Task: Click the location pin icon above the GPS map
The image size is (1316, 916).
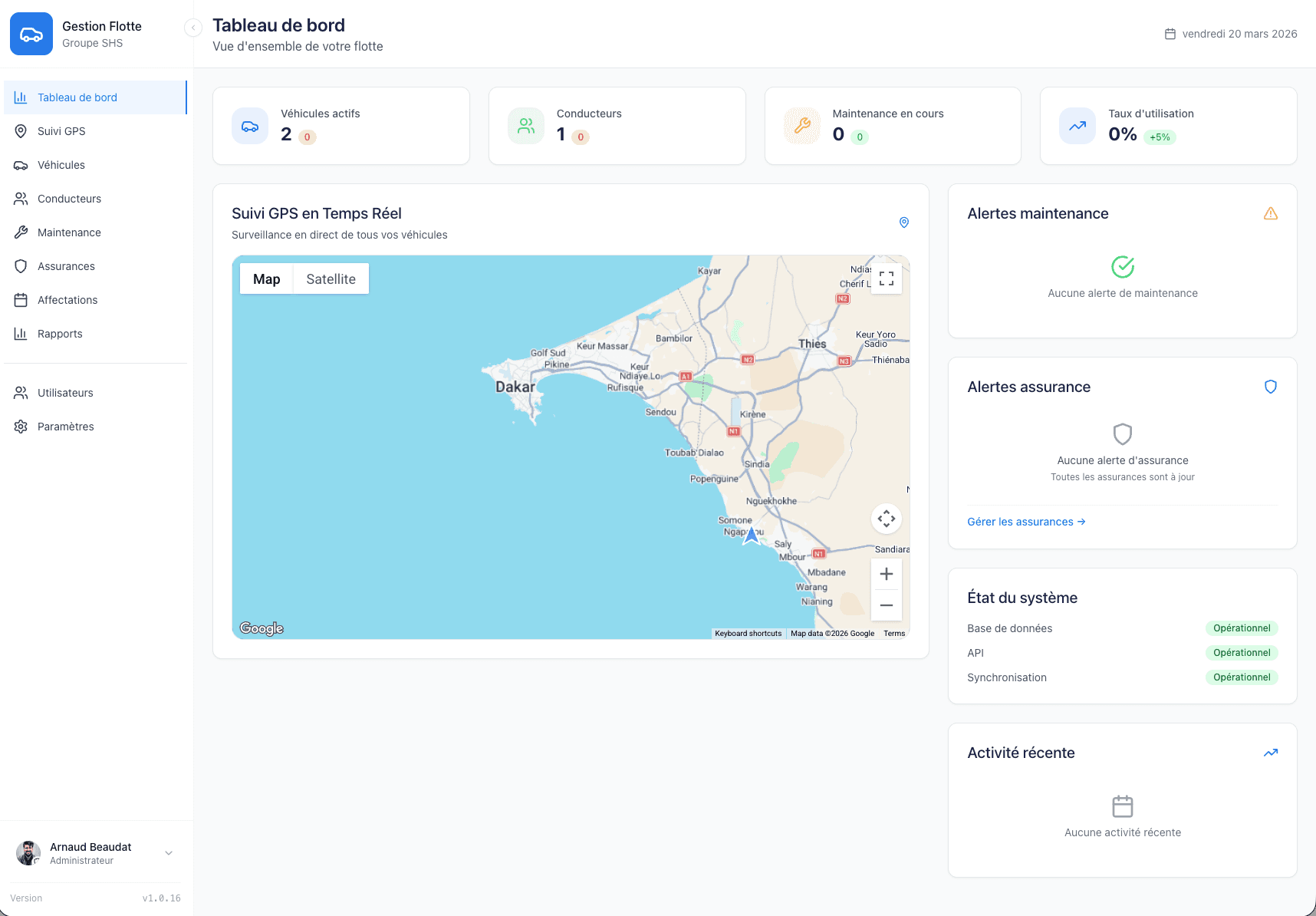Action: coord(903,222)
